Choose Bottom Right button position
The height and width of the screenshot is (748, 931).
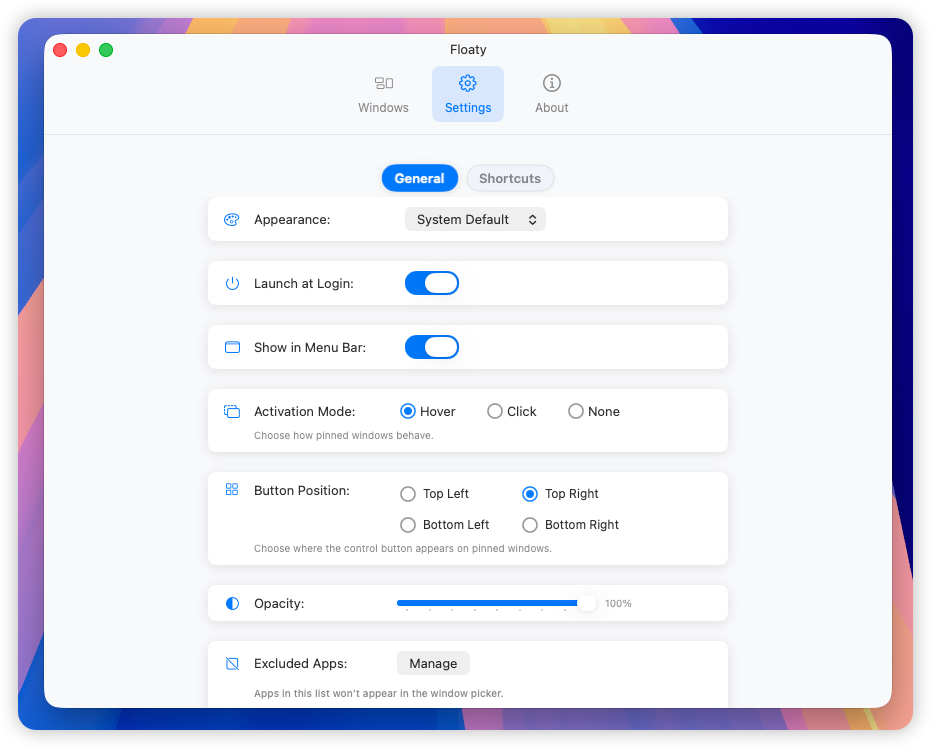point(570,525)
